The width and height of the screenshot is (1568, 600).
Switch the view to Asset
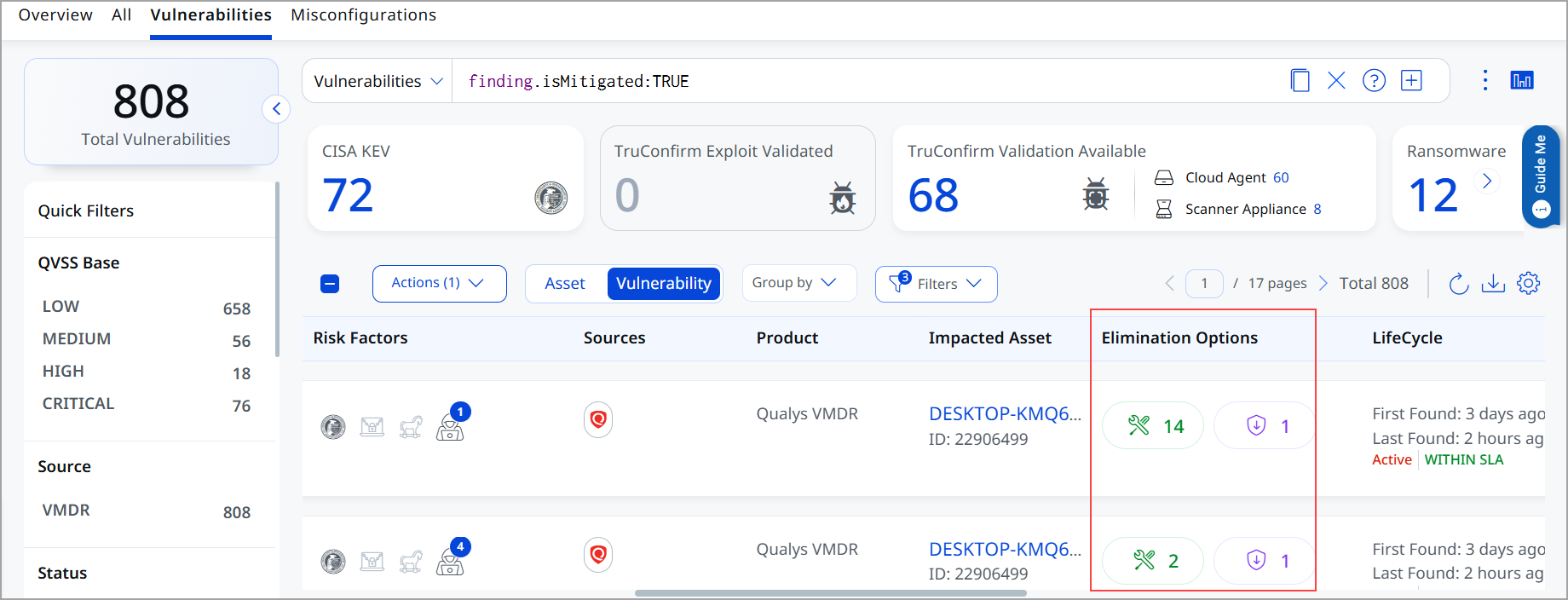click(565, 284)
